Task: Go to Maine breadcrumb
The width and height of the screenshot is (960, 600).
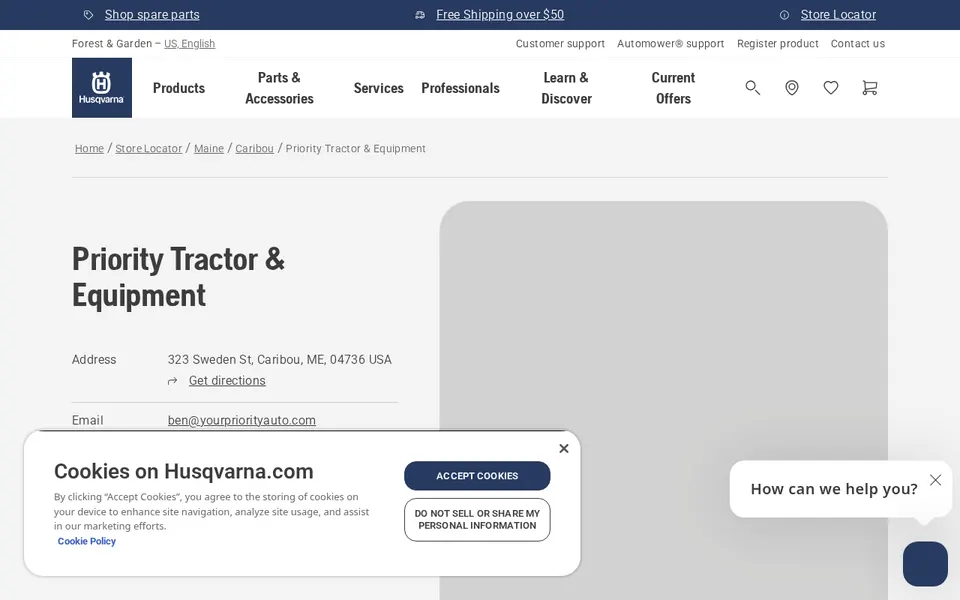Action: (x=209, y=149)
